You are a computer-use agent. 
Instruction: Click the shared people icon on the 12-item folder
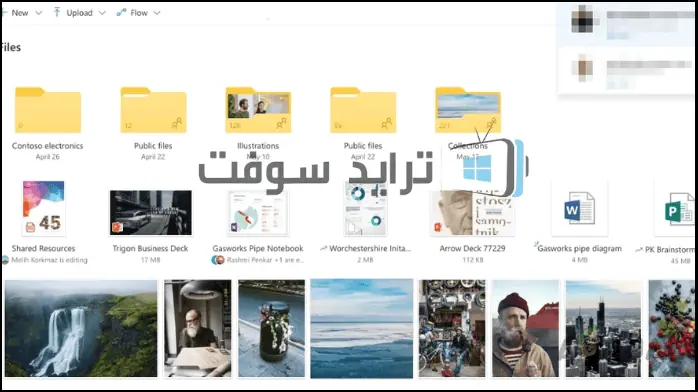click(177, 123)
